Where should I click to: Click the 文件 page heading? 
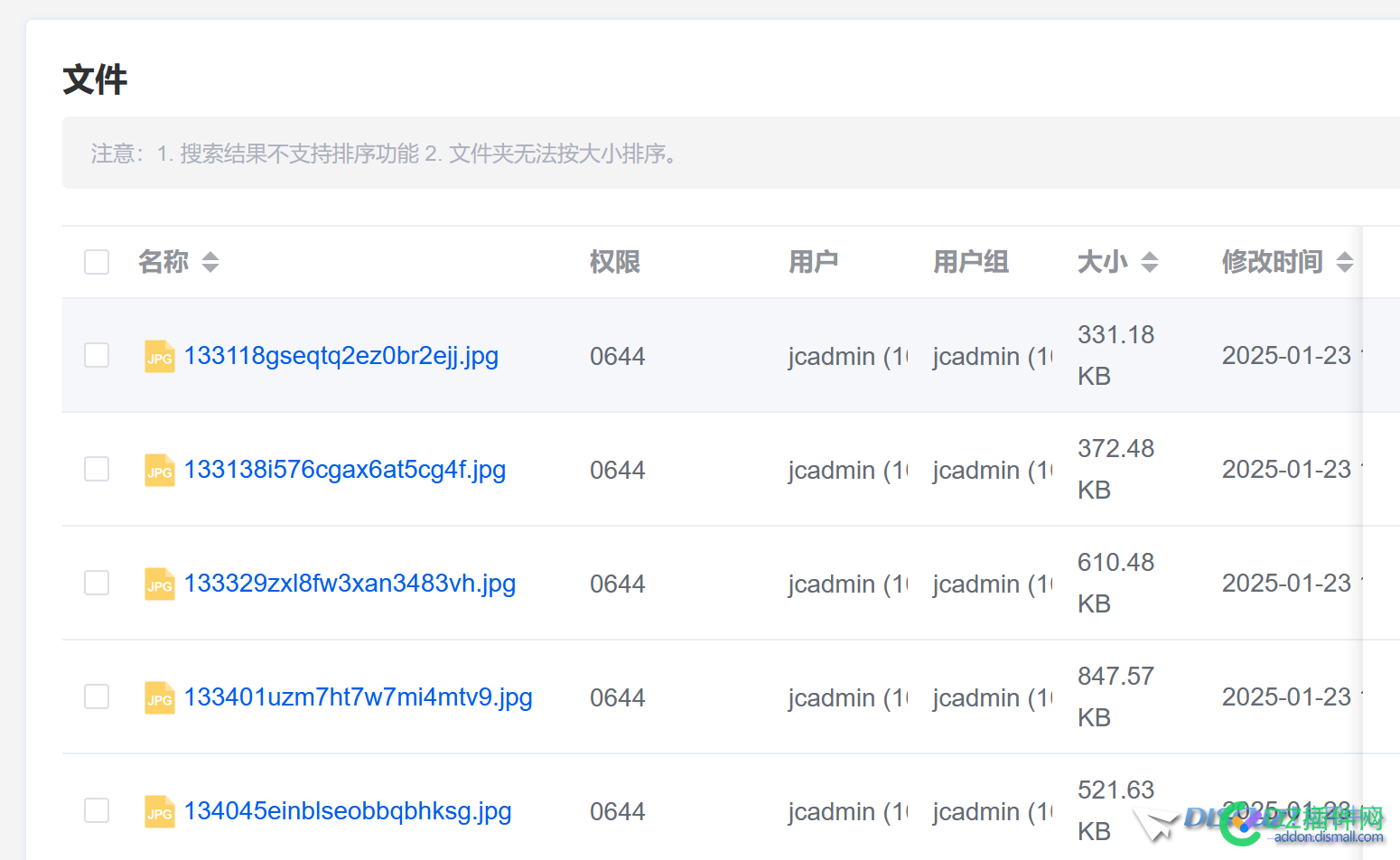coord(95,79)
